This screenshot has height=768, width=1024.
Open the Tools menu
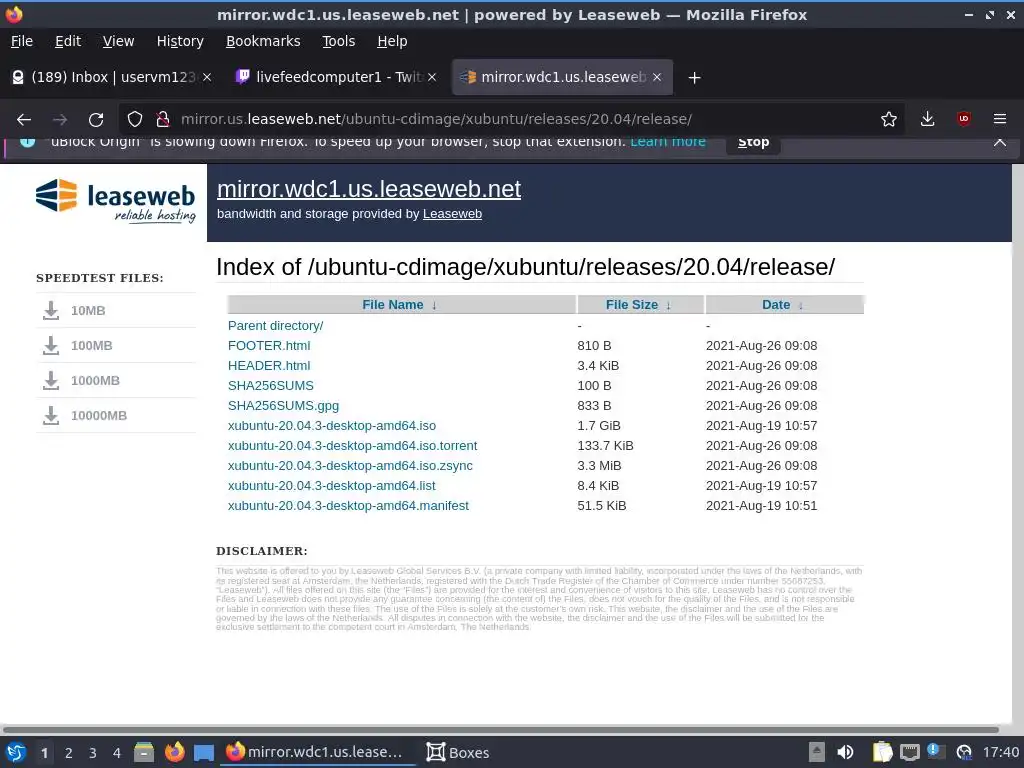pyautogui.click(x=338, y=41)
